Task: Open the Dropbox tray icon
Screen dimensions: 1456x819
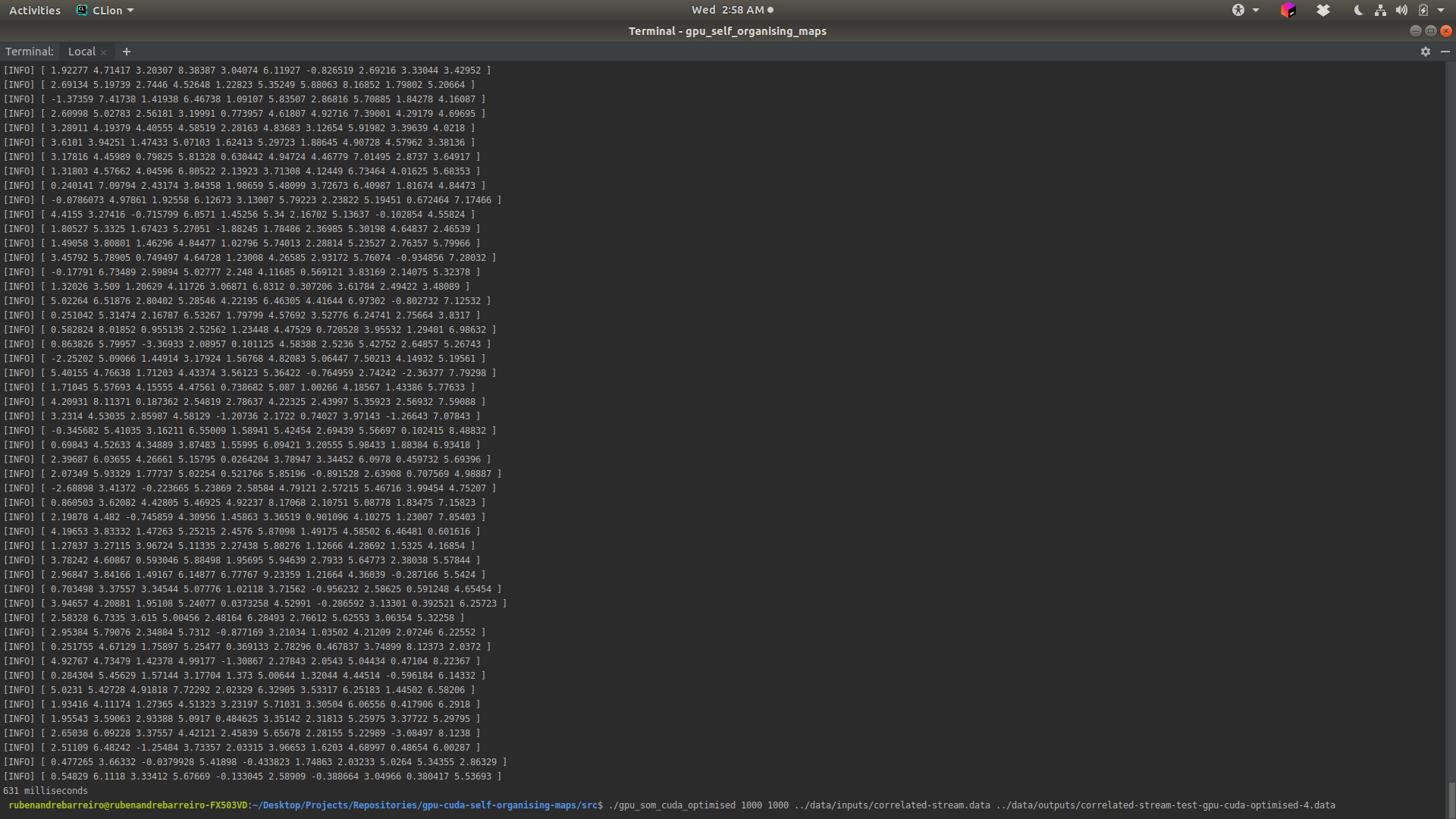Action: pyautogui.click(x=1323, y=10)
